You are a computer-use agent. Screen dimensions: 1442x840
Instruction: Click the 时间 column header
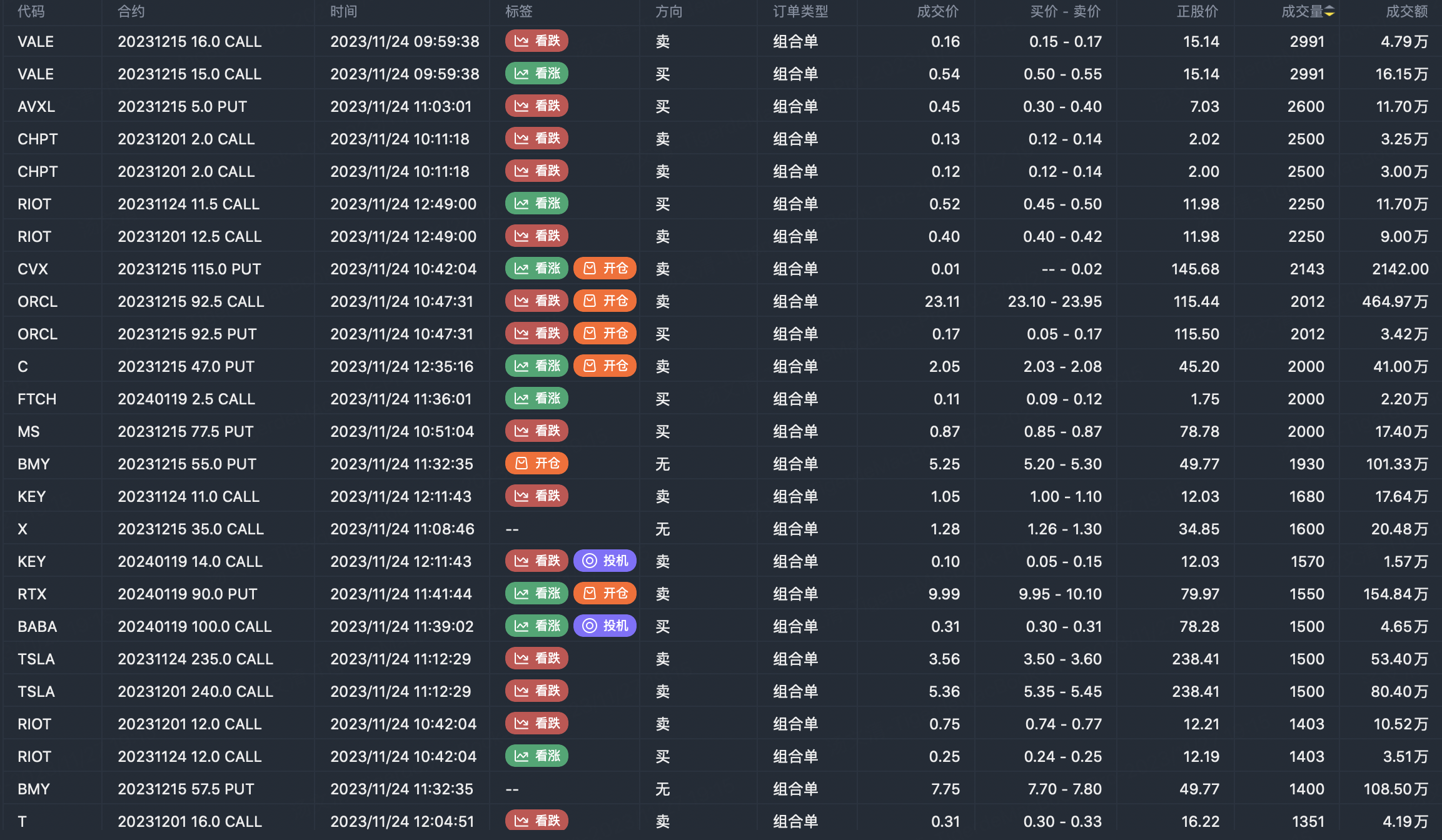pos(344,11)
